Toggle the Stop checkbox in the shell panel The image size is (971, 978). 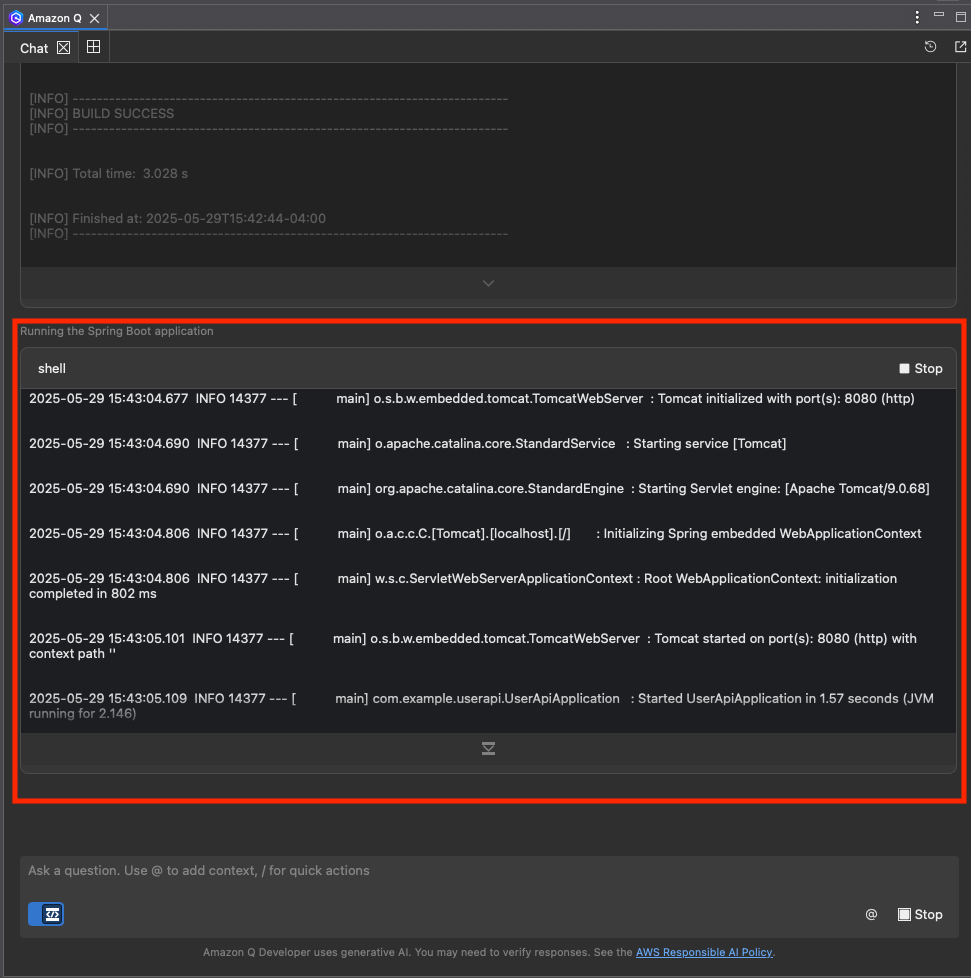(906, 368)
